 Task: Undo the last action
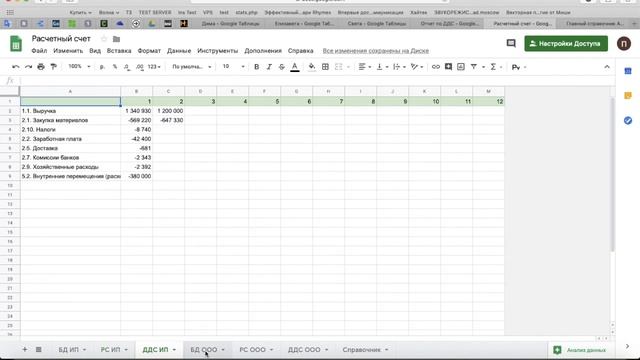[x=16, y=67]
